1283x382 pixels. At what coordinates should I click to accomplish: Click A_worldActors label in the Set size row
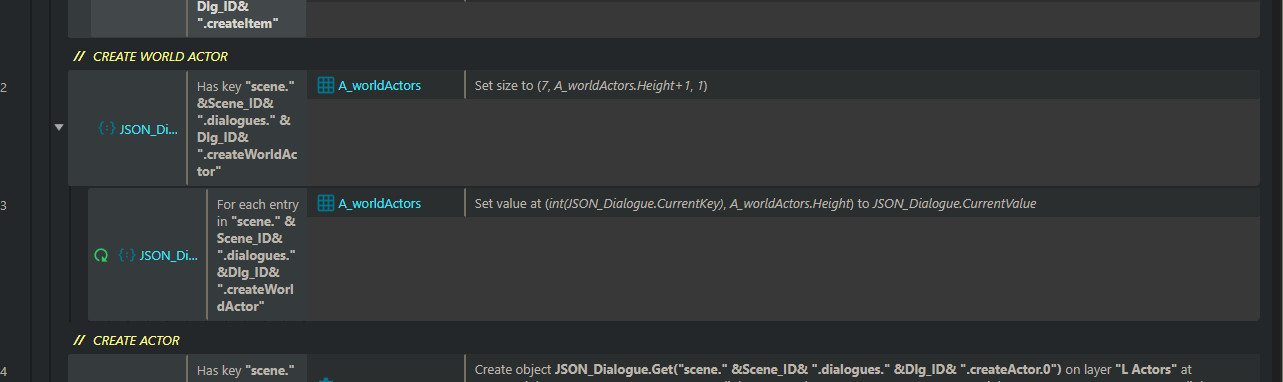coord(379,86)
